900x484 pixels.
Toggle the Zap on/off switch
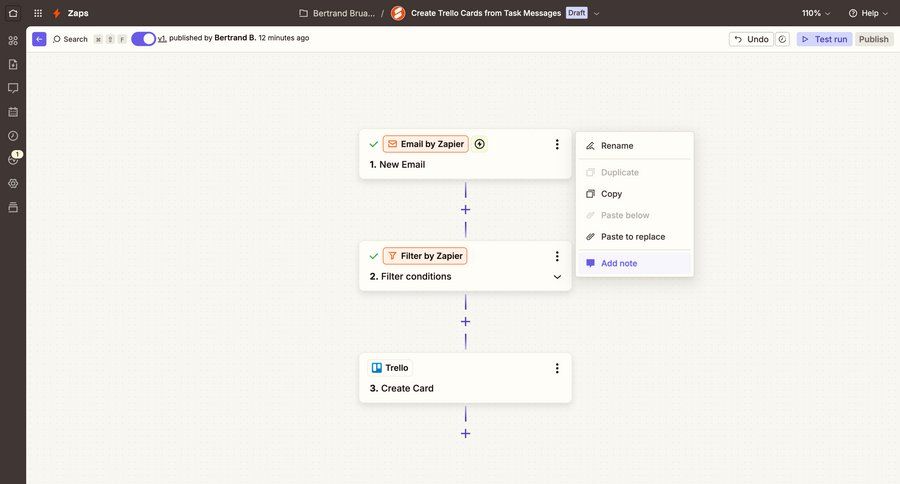pos(143,38)
